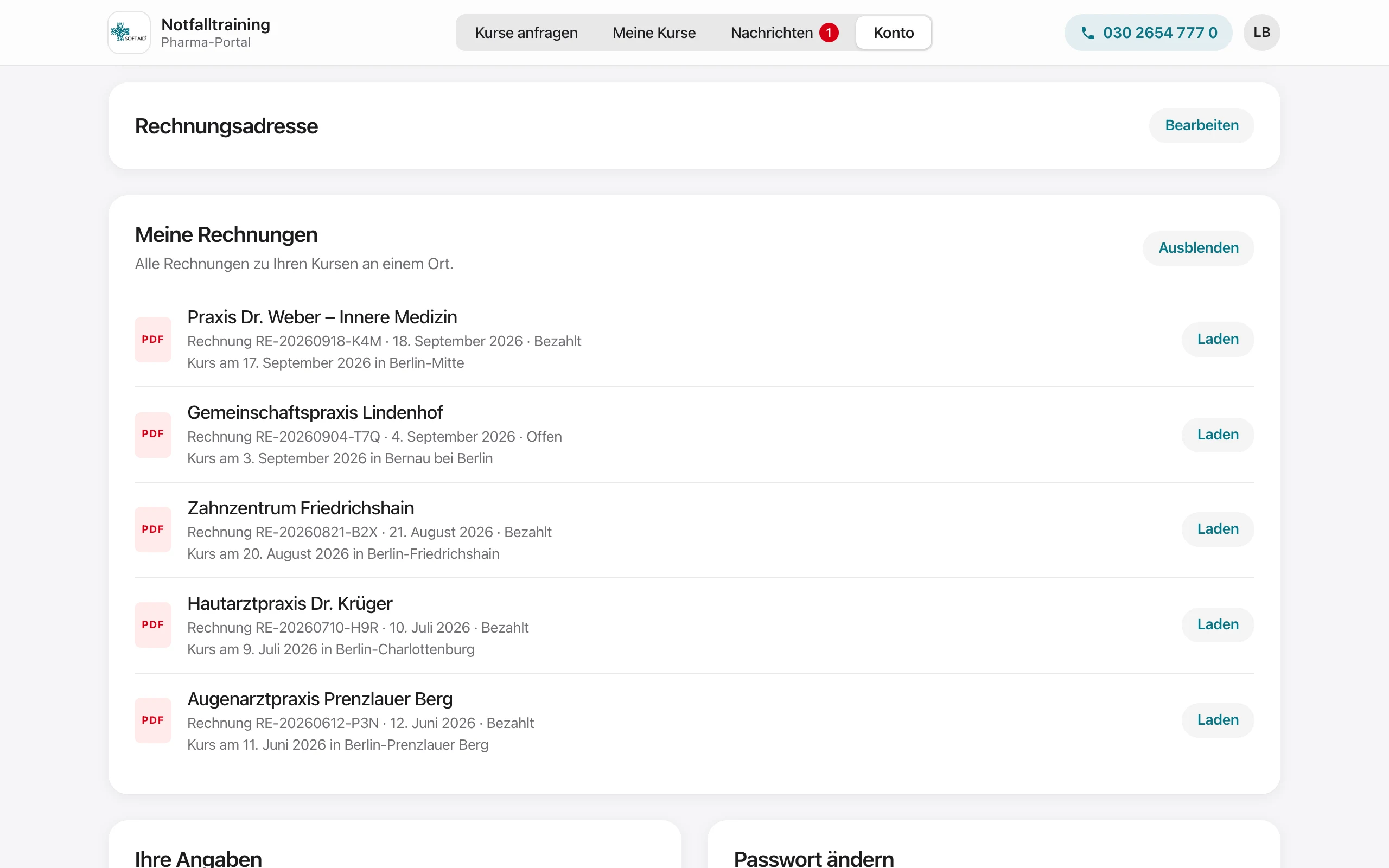Load invoice for Zahnzentrum Friedrichshain
1389x868 pixels.
pos(1218,529)
